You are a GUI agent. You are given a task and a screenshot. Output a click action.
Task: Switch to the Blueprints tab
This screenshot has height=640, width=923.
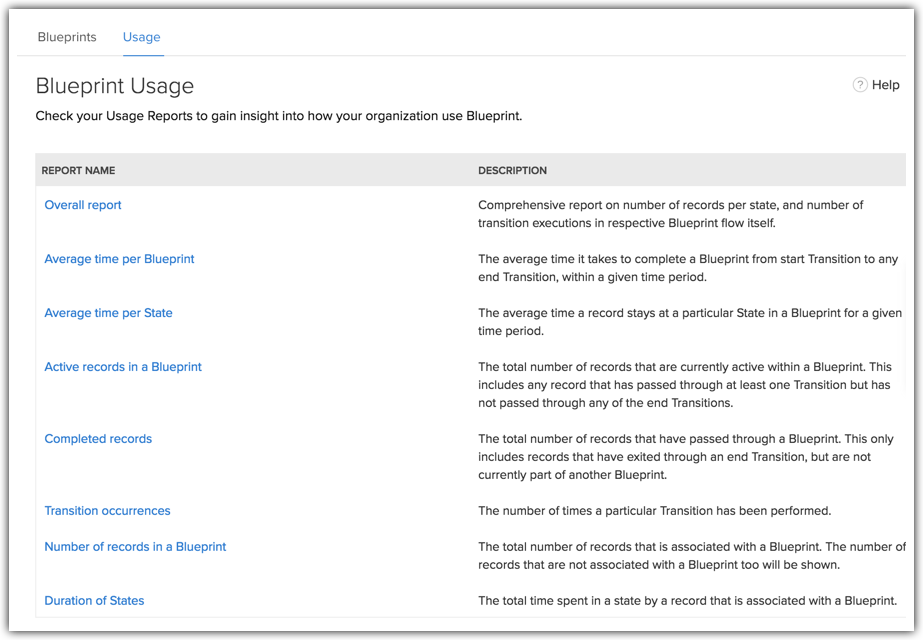point(67,37)
